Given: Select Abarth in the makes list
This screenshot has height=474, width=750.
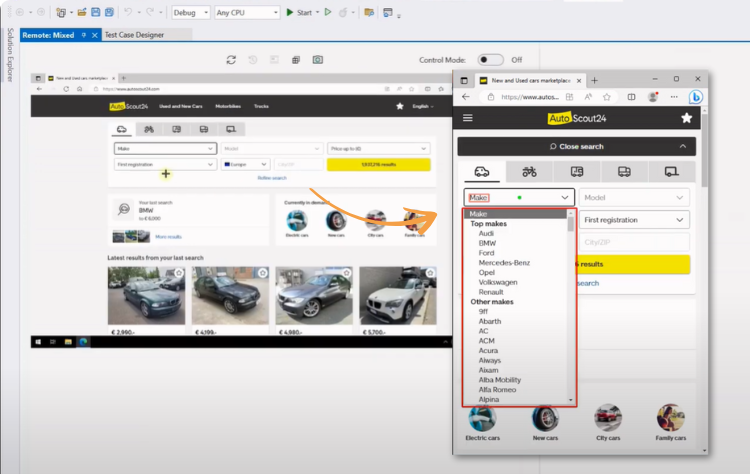Looking at the screenshot, I should (x=490, y=321).
